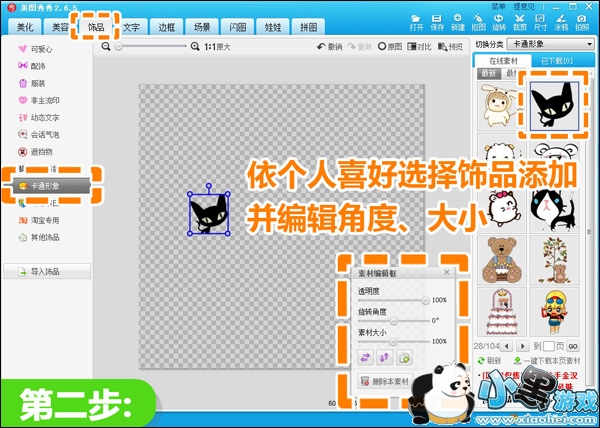Switch to the 场景 tab
The height and width of the screenshot is (428, 600).
click(x=202, y=27)
